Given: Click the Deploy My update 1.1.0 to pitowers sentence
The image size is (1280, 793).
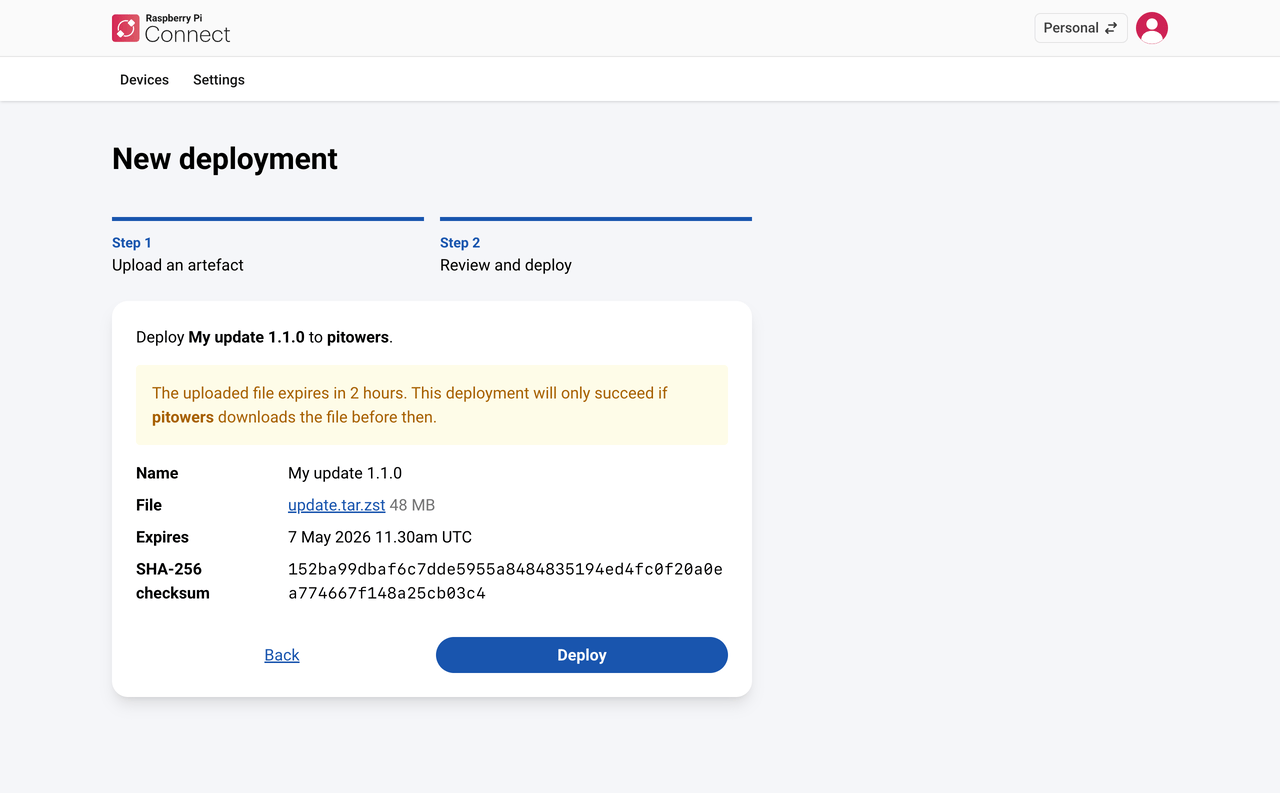Looking at the screenshot, I should (x=264, y=337).
